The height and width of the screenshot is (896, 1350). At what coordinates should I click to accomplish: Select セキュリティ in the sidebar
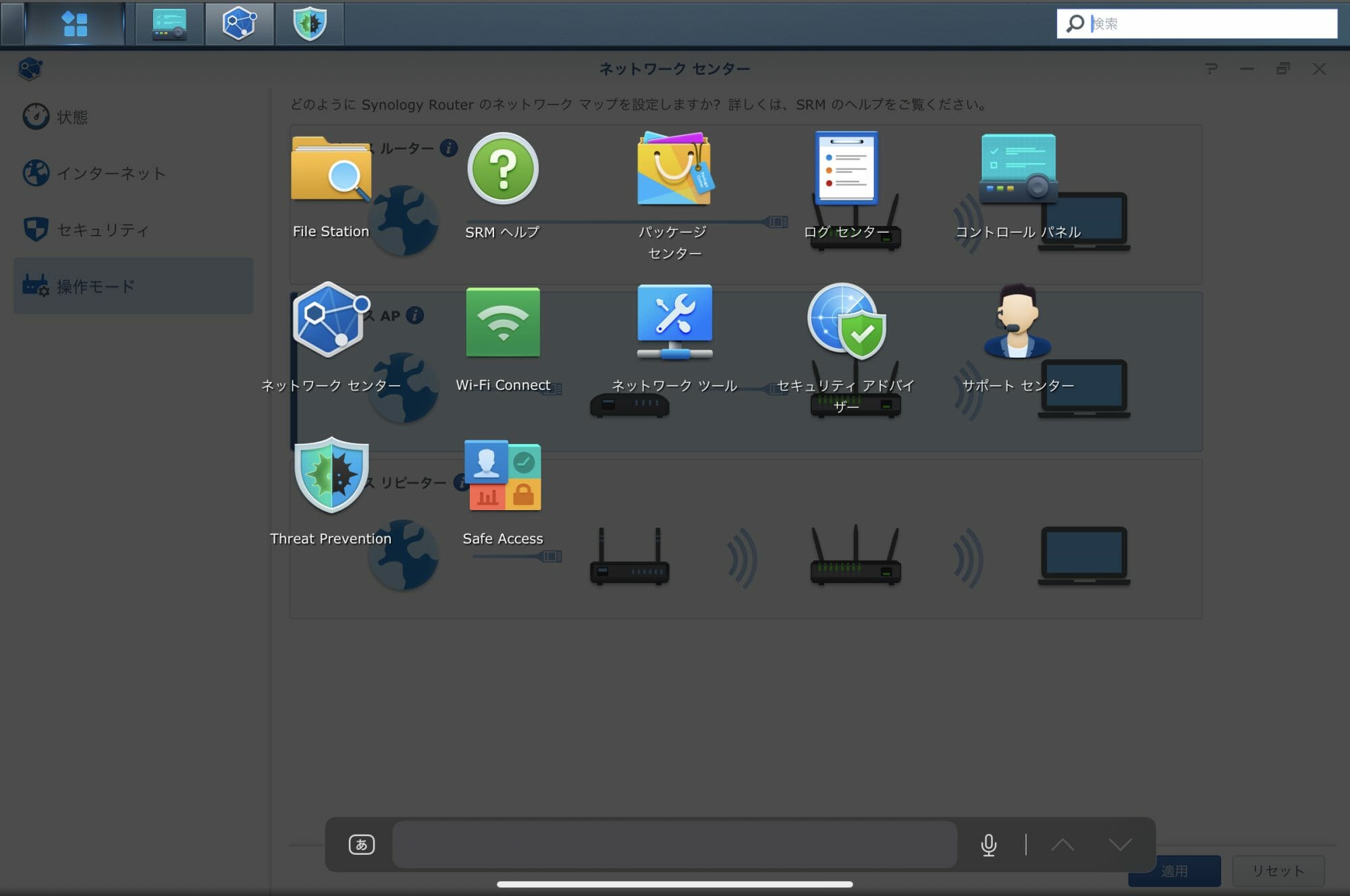pyautogui.click(x=134, y=229)
